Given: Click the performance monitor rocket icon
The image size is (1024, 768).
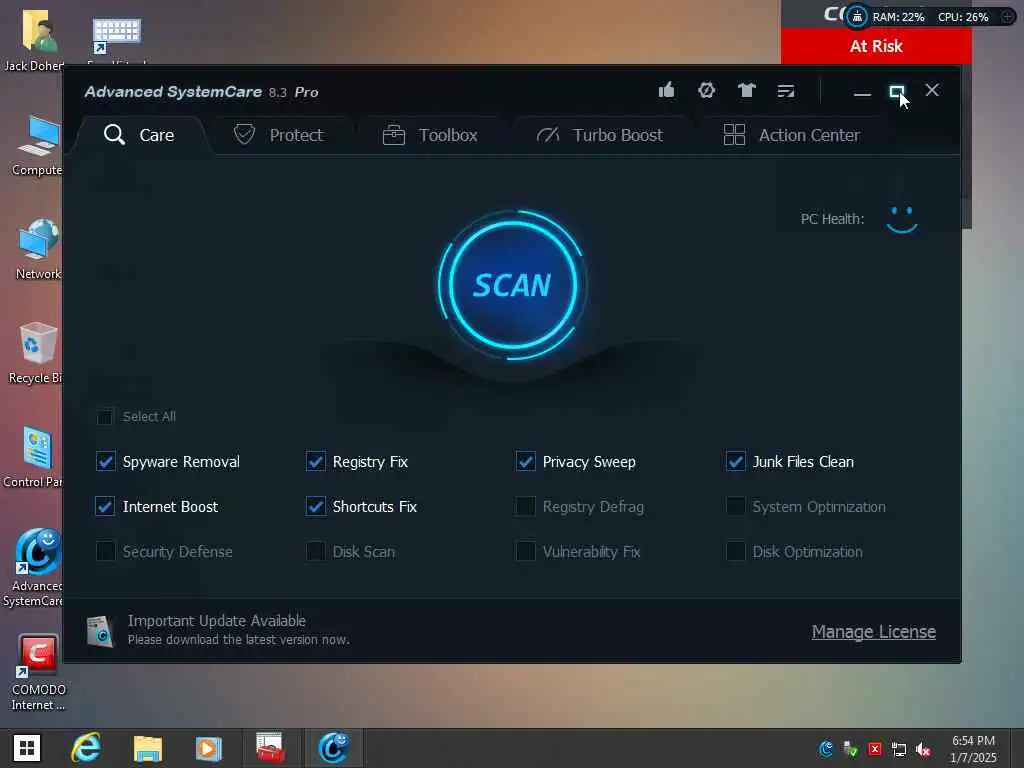Looking at the screenshot, I should 857,16.
